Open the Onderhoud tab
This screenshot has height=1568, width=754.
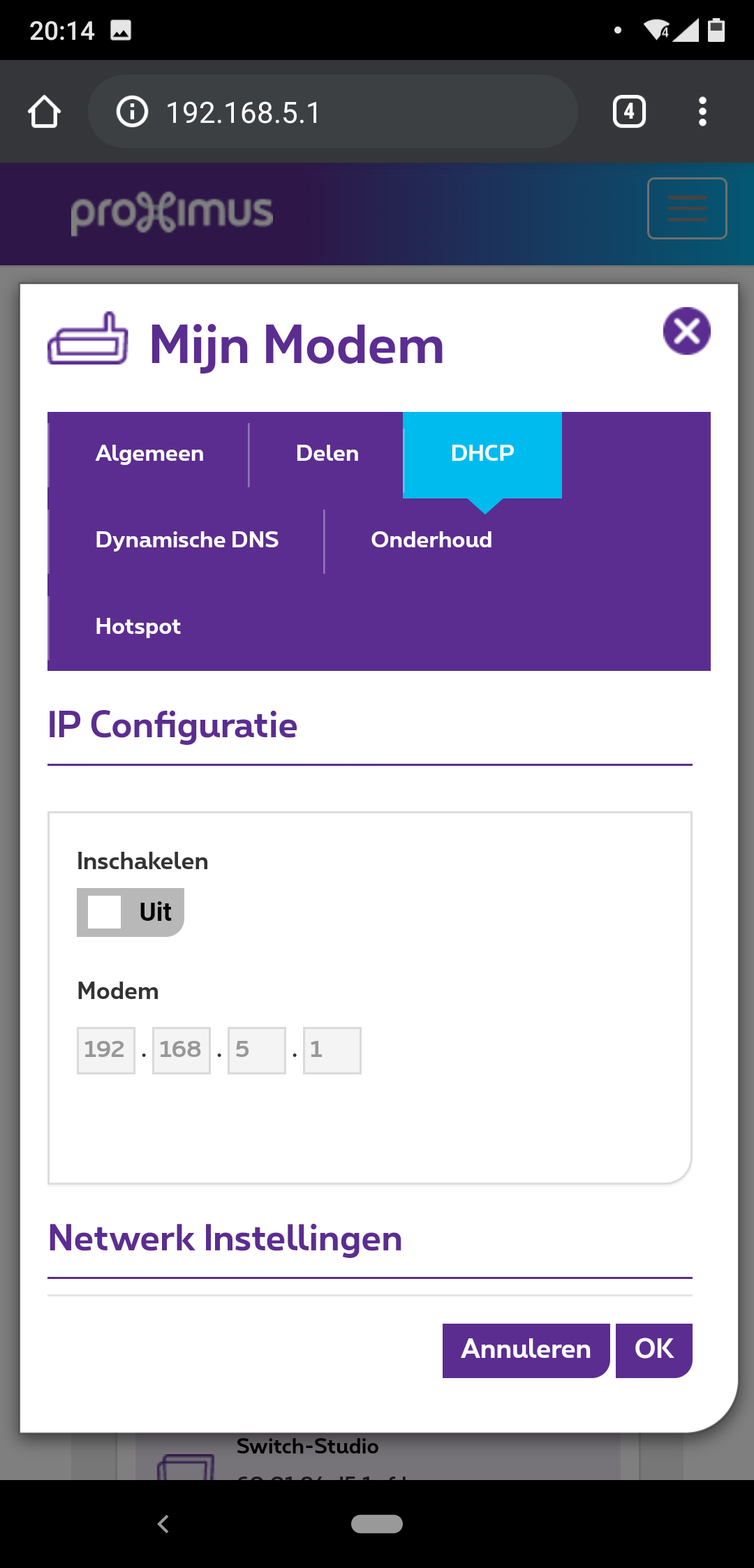pyautogui.click(x=431, y=540)
